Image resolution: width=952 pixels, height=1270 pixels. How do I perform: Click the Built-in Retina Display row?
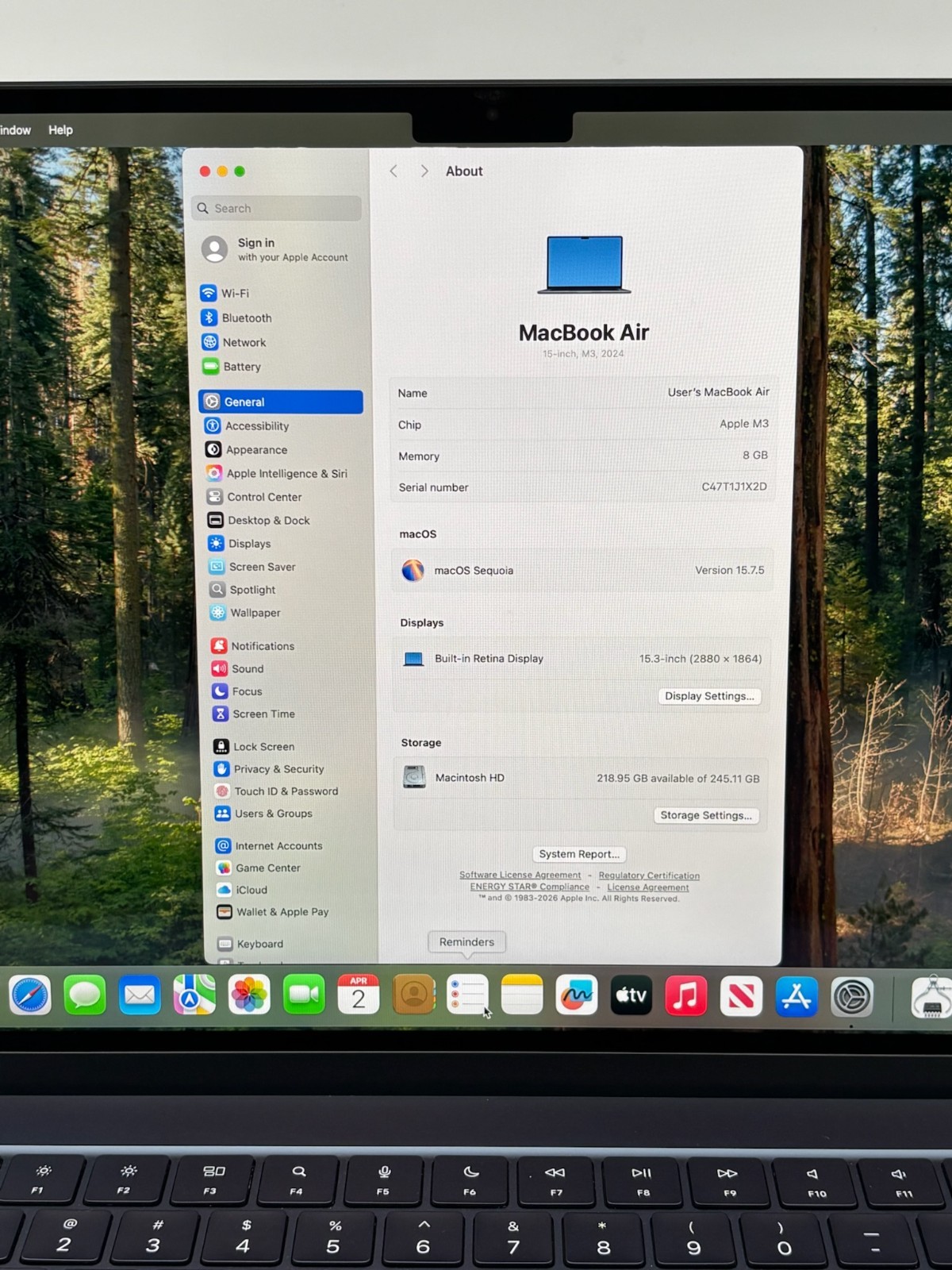[582, 658]
